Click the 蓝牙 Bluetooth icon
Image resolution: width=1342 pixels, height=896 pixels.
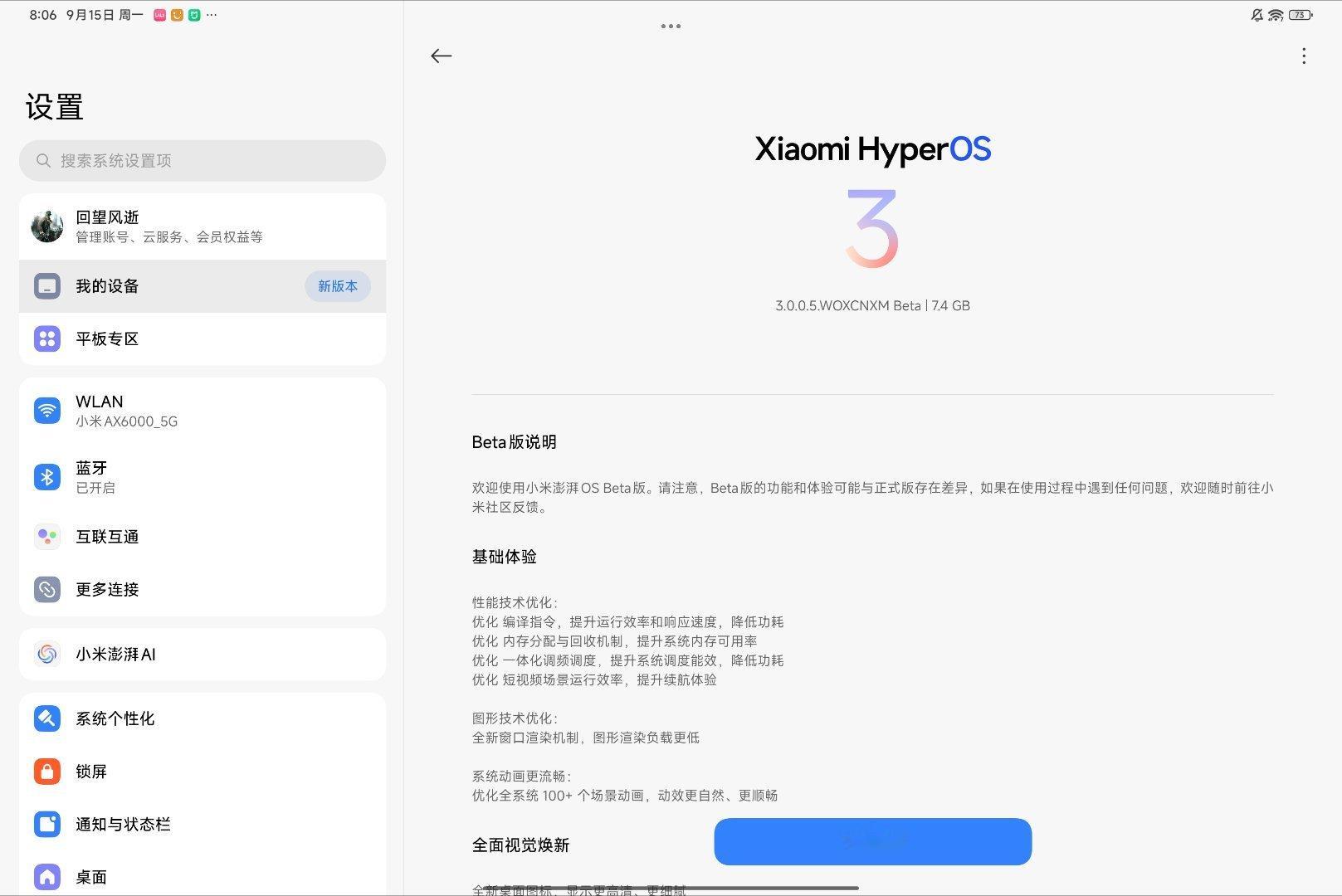(47, 477)
